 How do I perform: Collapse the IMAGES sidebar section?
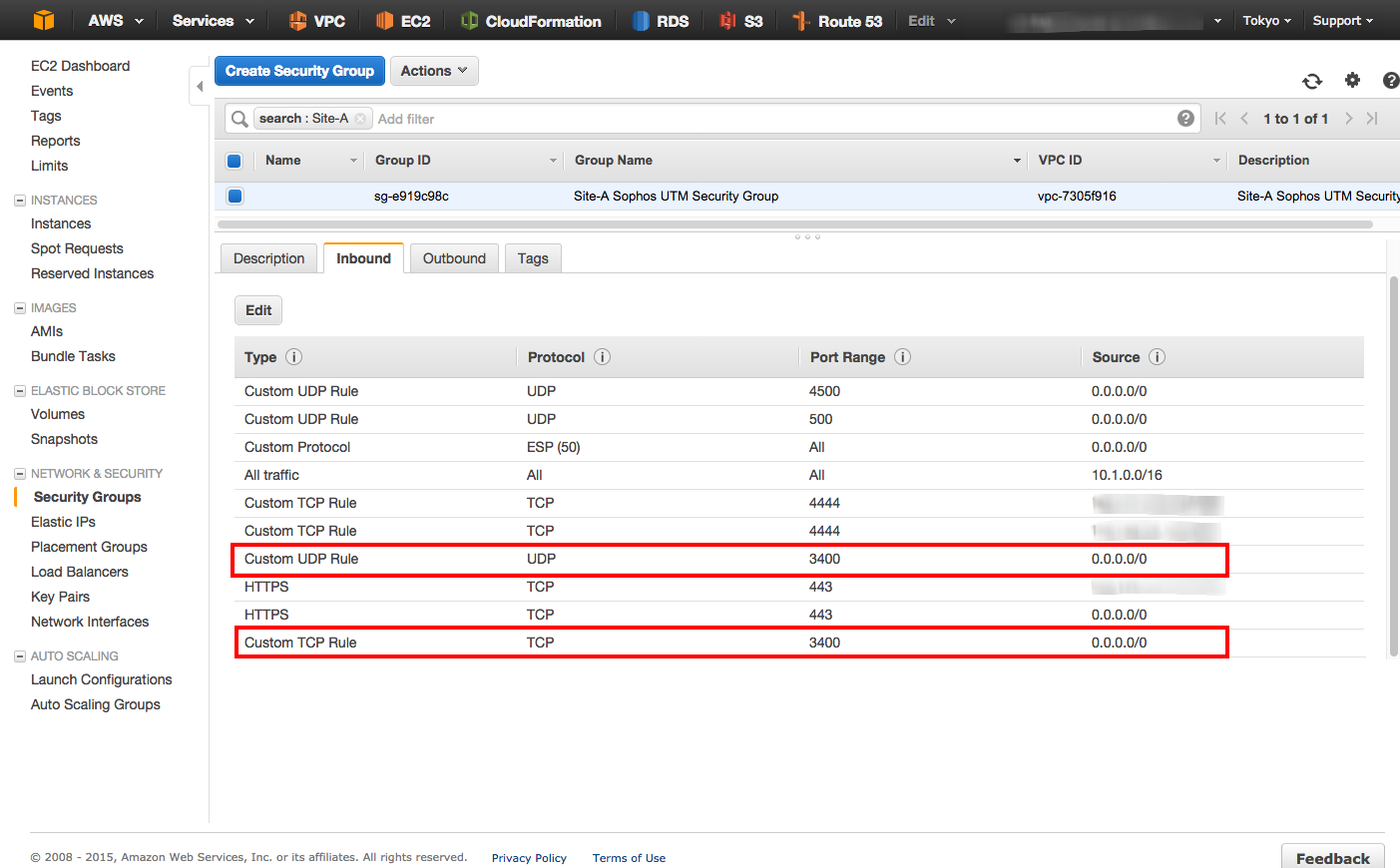point(19,308)
